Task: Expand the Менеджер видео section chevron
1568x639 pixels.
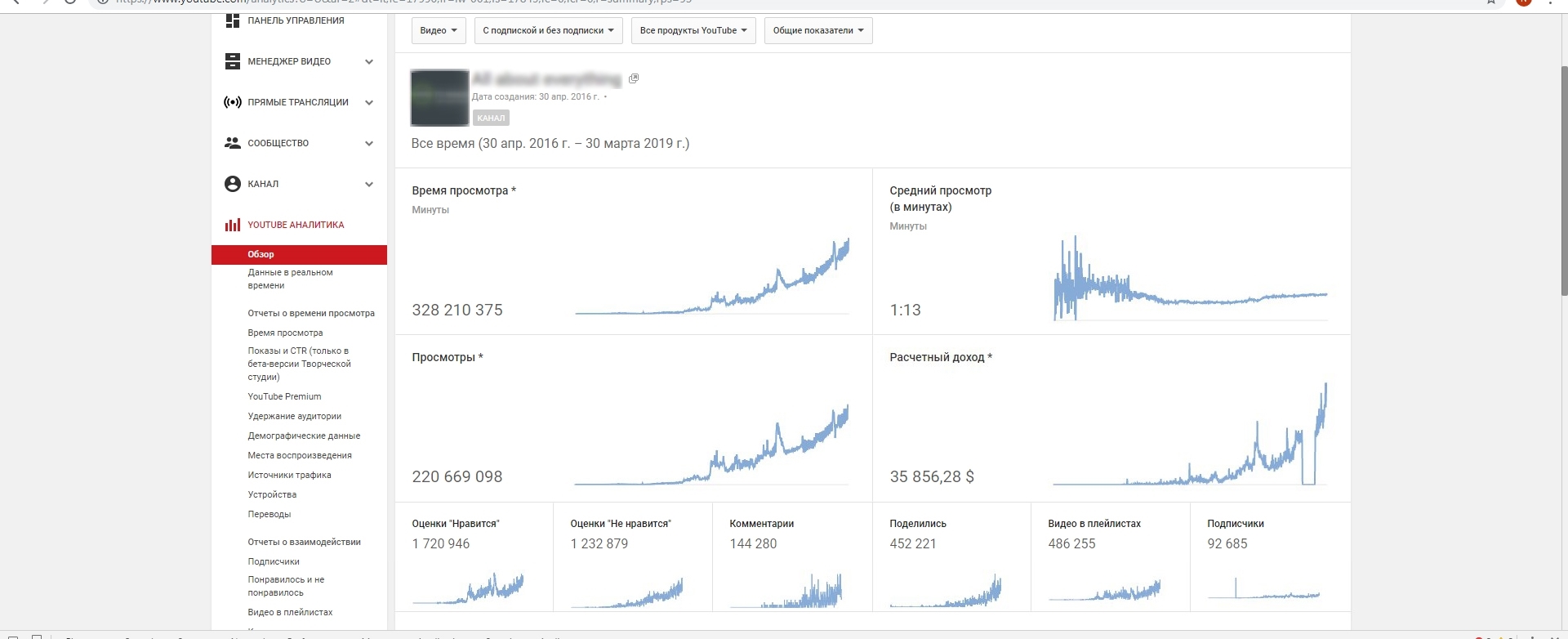Action: (369, 61)
